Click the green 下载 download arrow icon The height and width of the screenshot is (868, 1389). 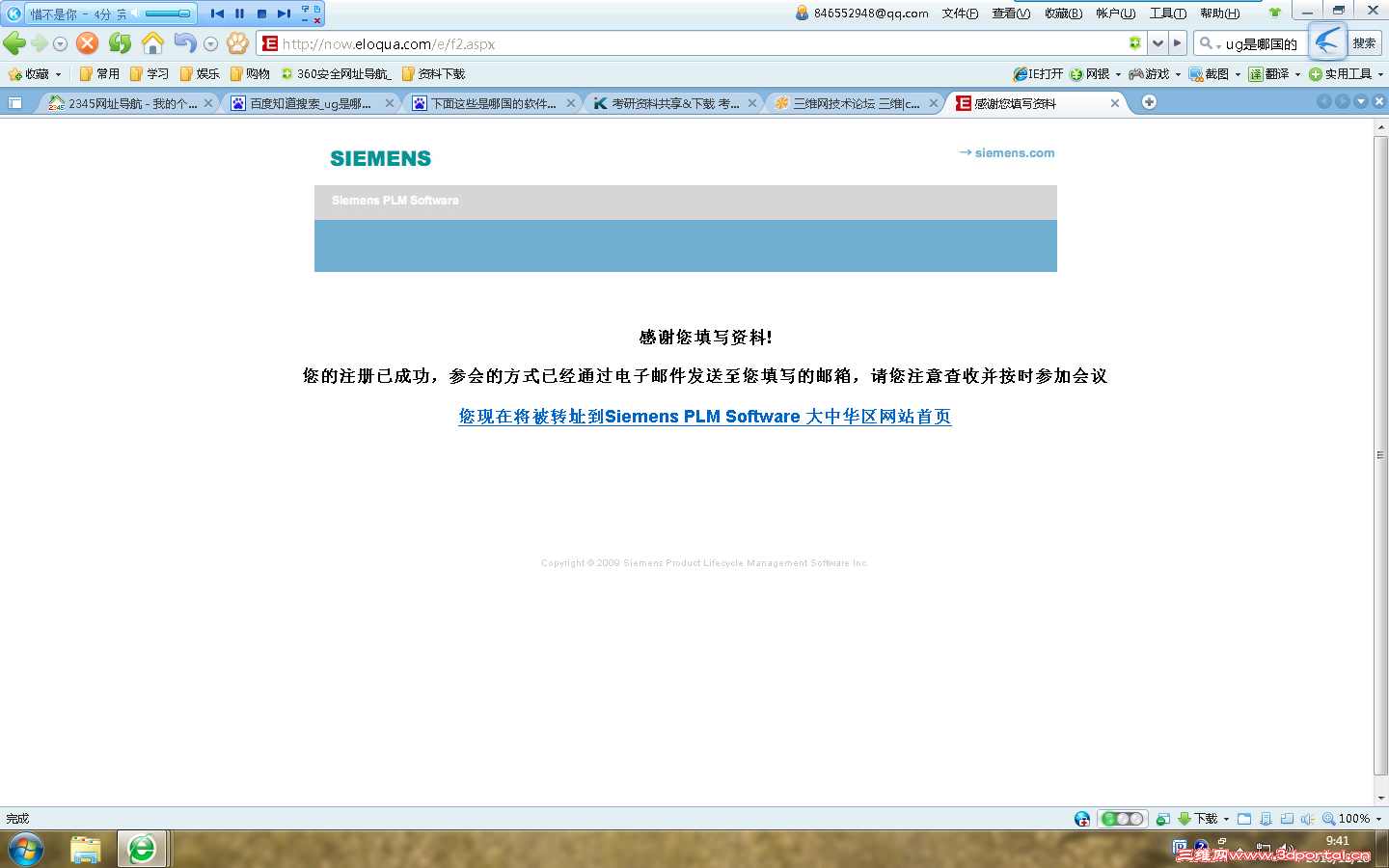[1184, 819]
